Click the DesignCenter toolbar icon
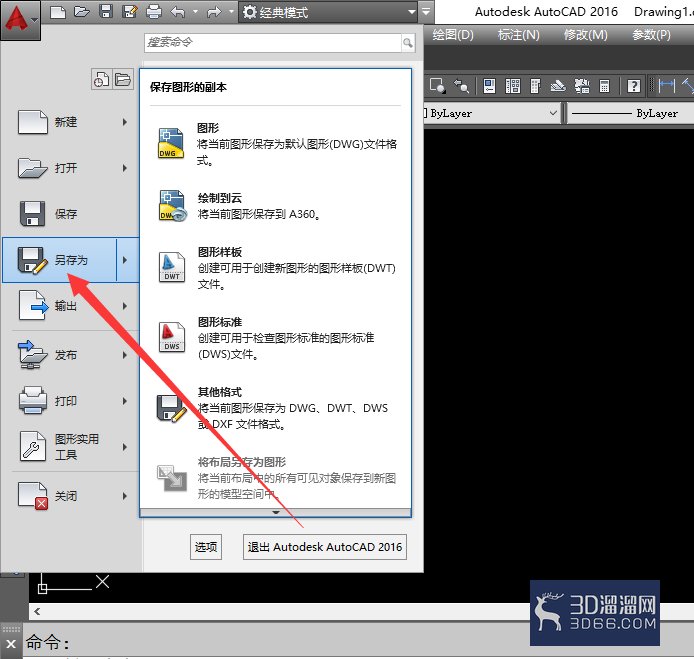Image resolution: width=694 pixels, height=659 pixels. 513,85
